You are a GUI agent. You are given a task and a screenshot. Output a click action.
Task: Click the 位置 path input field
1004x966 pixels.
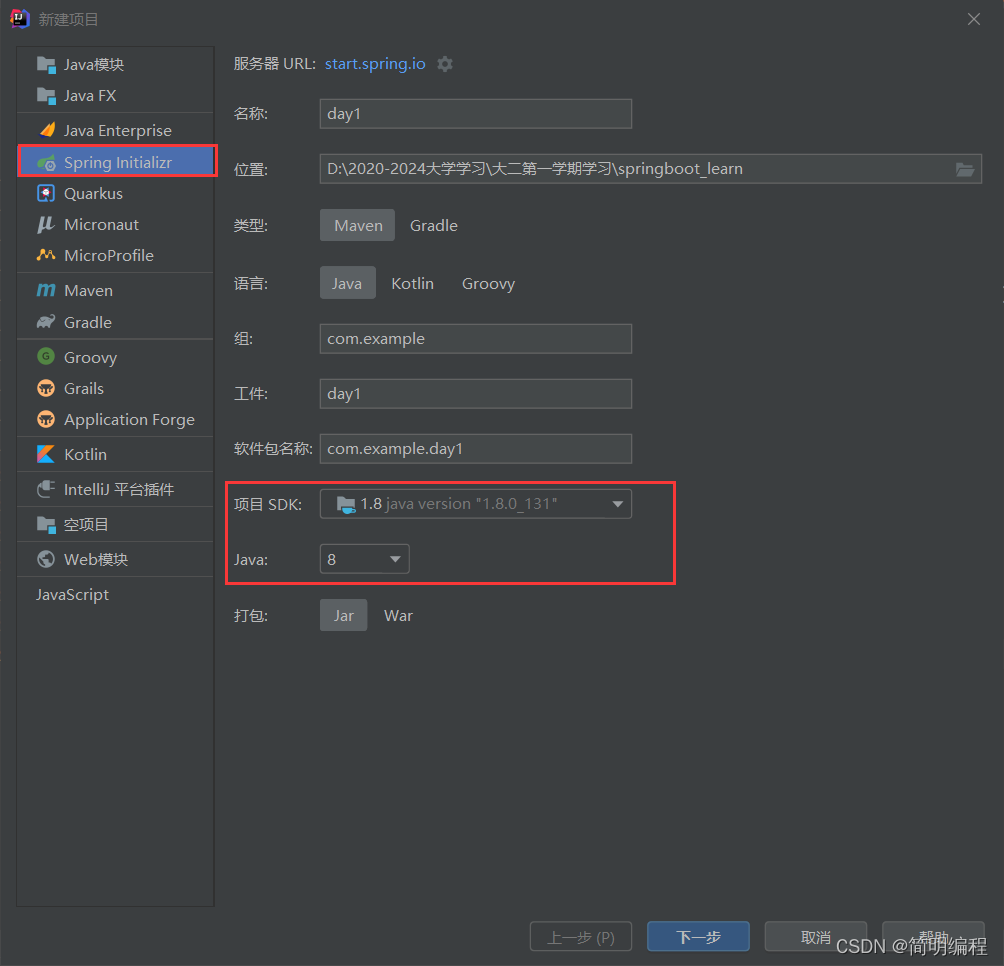click(651, 169)
